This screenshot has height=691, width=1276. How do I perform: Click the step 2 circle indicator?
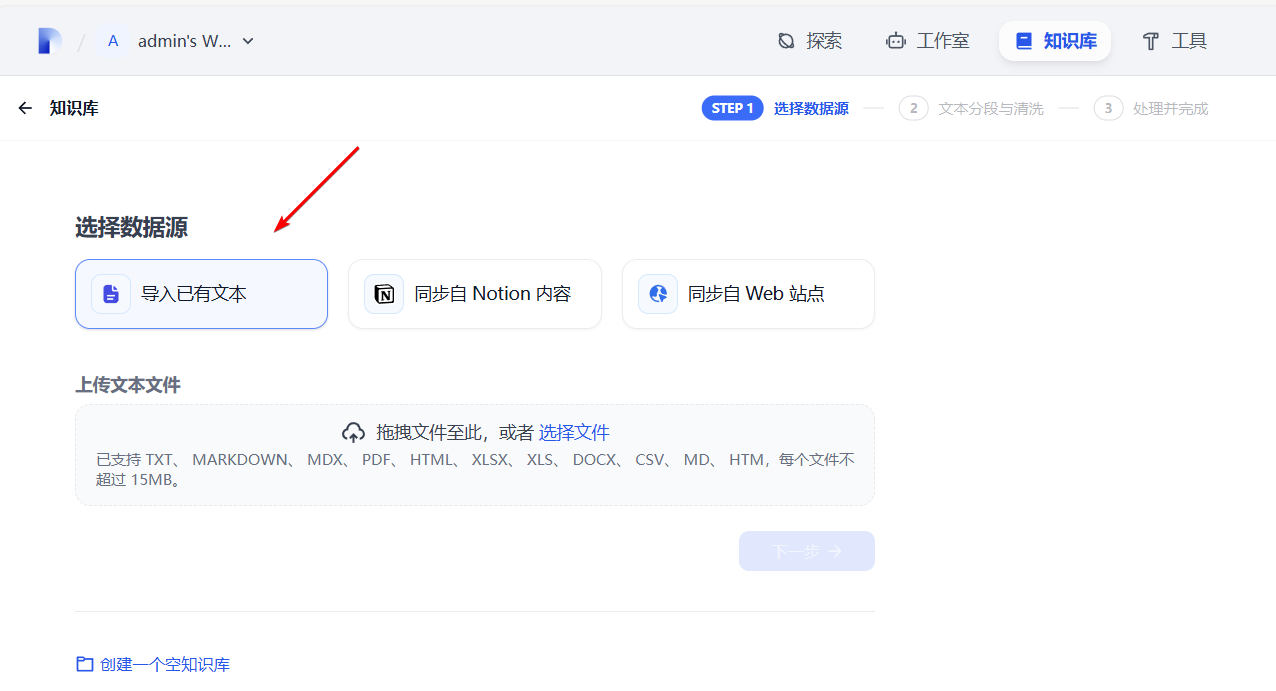point(913,108)
